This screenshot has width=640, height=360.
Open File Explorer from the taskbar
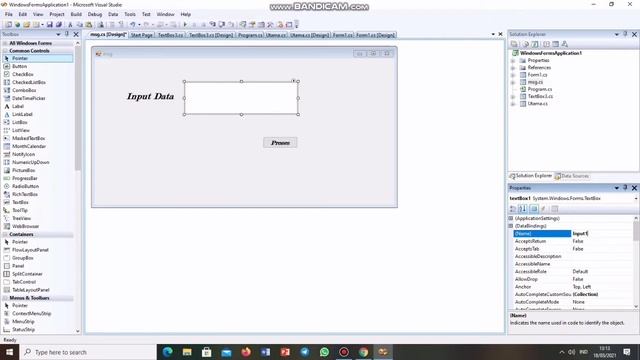coord(187,352)
